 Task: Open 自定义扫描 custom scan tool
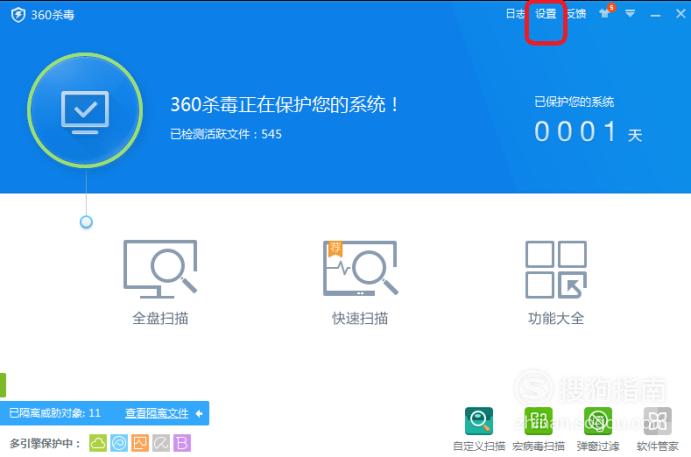[x=479, y=429]
